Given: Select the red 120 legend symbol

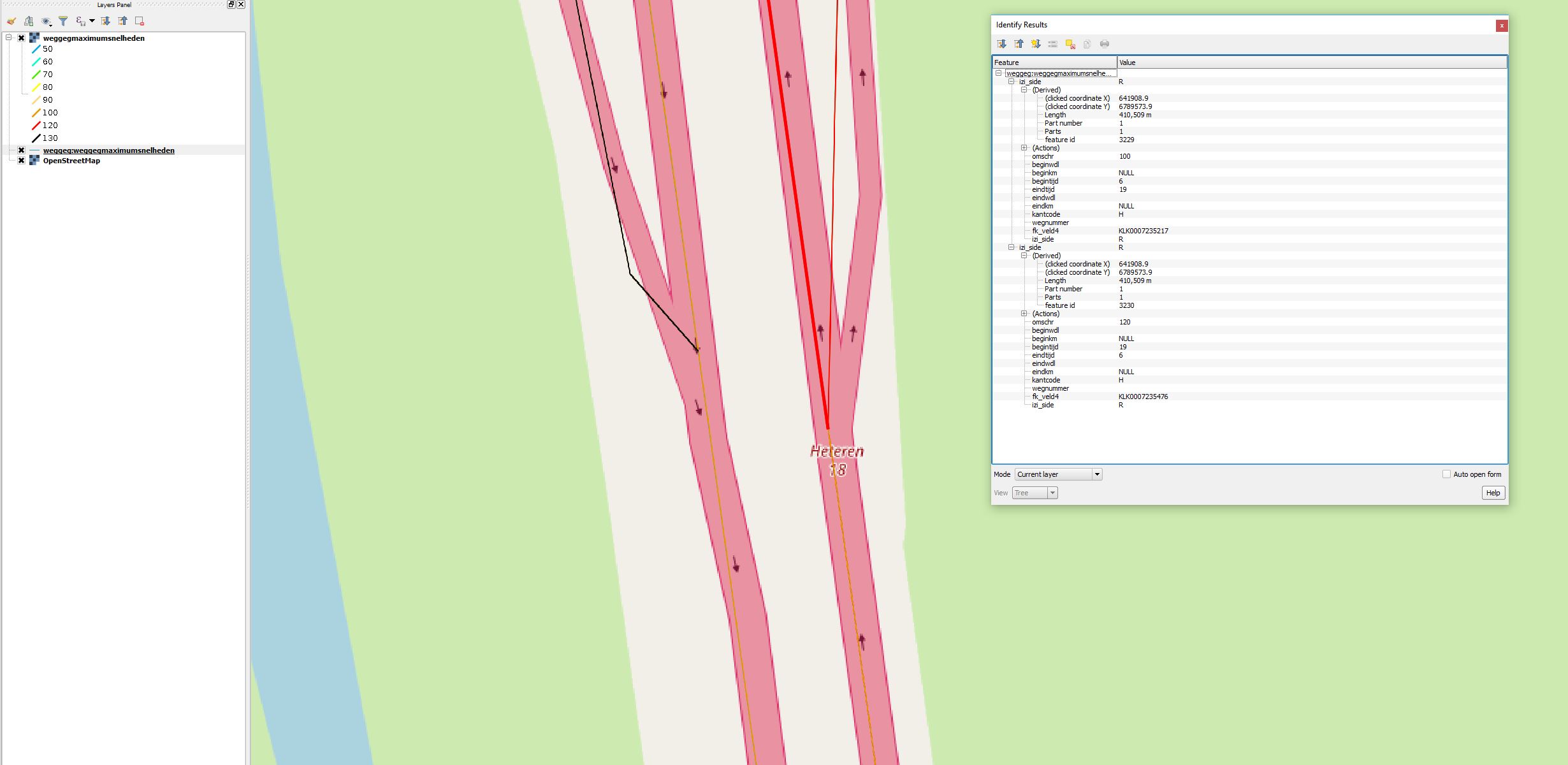Looking at the screenshot, I should pyautogui.click(x=36, y=126).
